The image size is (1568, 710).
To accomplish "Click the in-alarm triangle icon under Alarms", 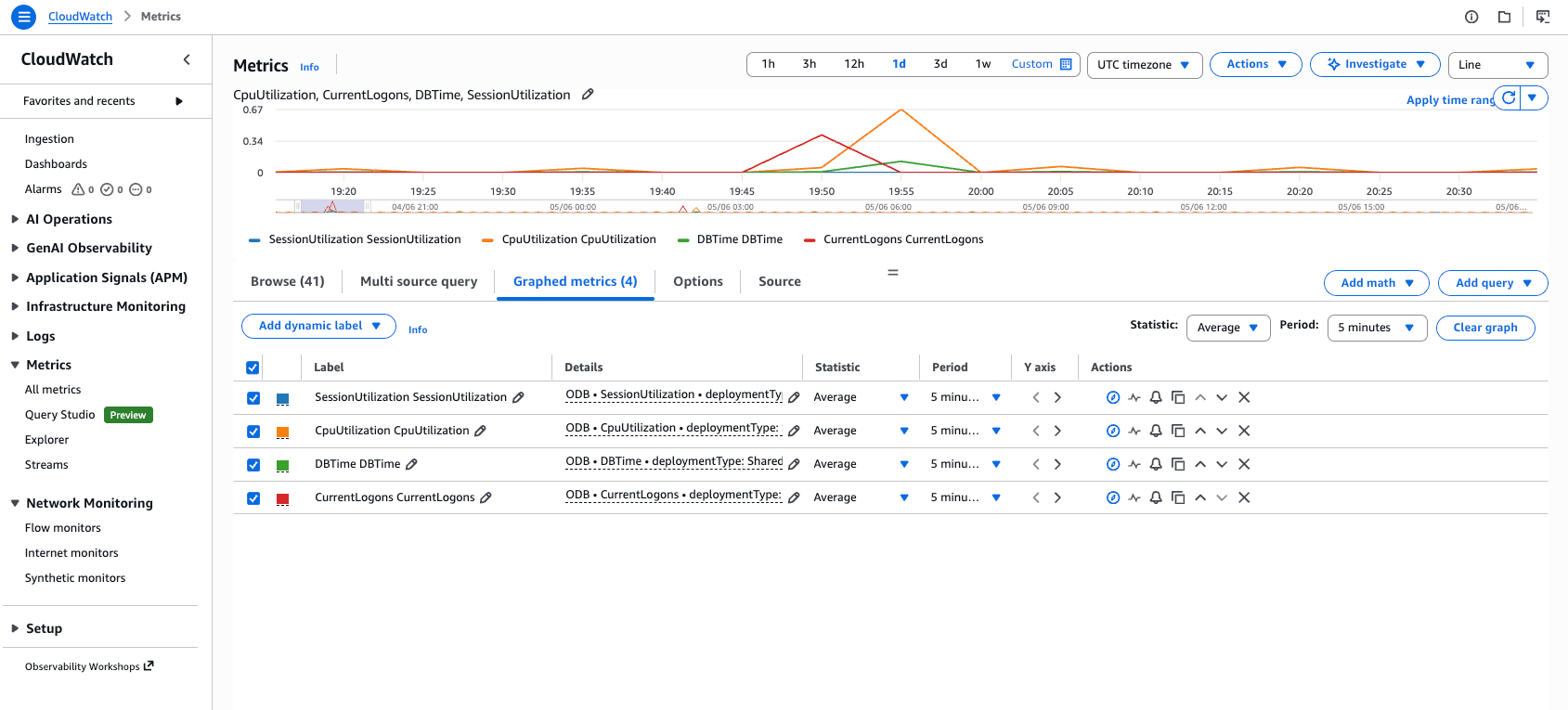I will pyautogui.click(x=78, y=189).
